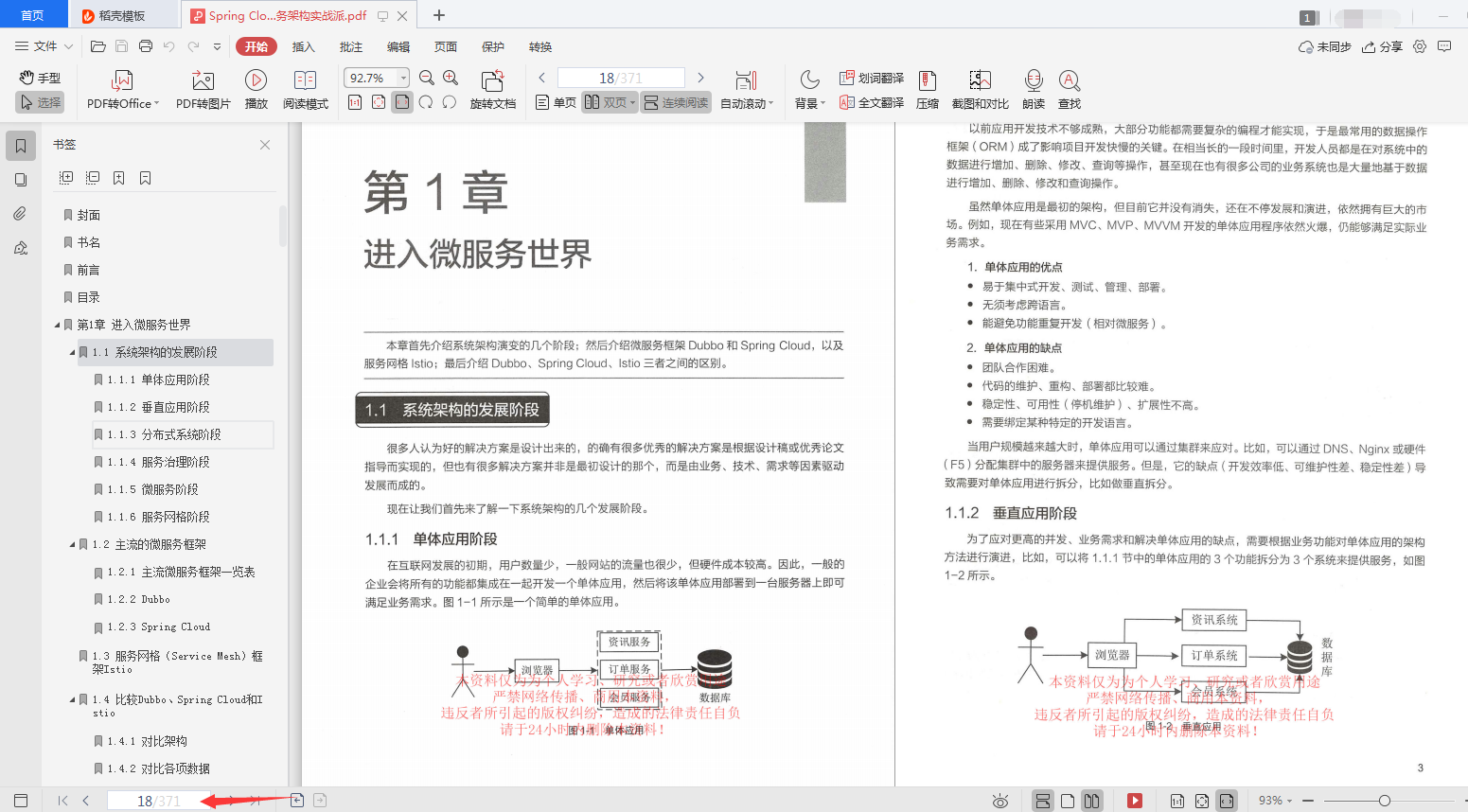Open the 背景 background dropdown
Image resolution: width=1468 pixels, height=812 pixels.
(810, 90)
